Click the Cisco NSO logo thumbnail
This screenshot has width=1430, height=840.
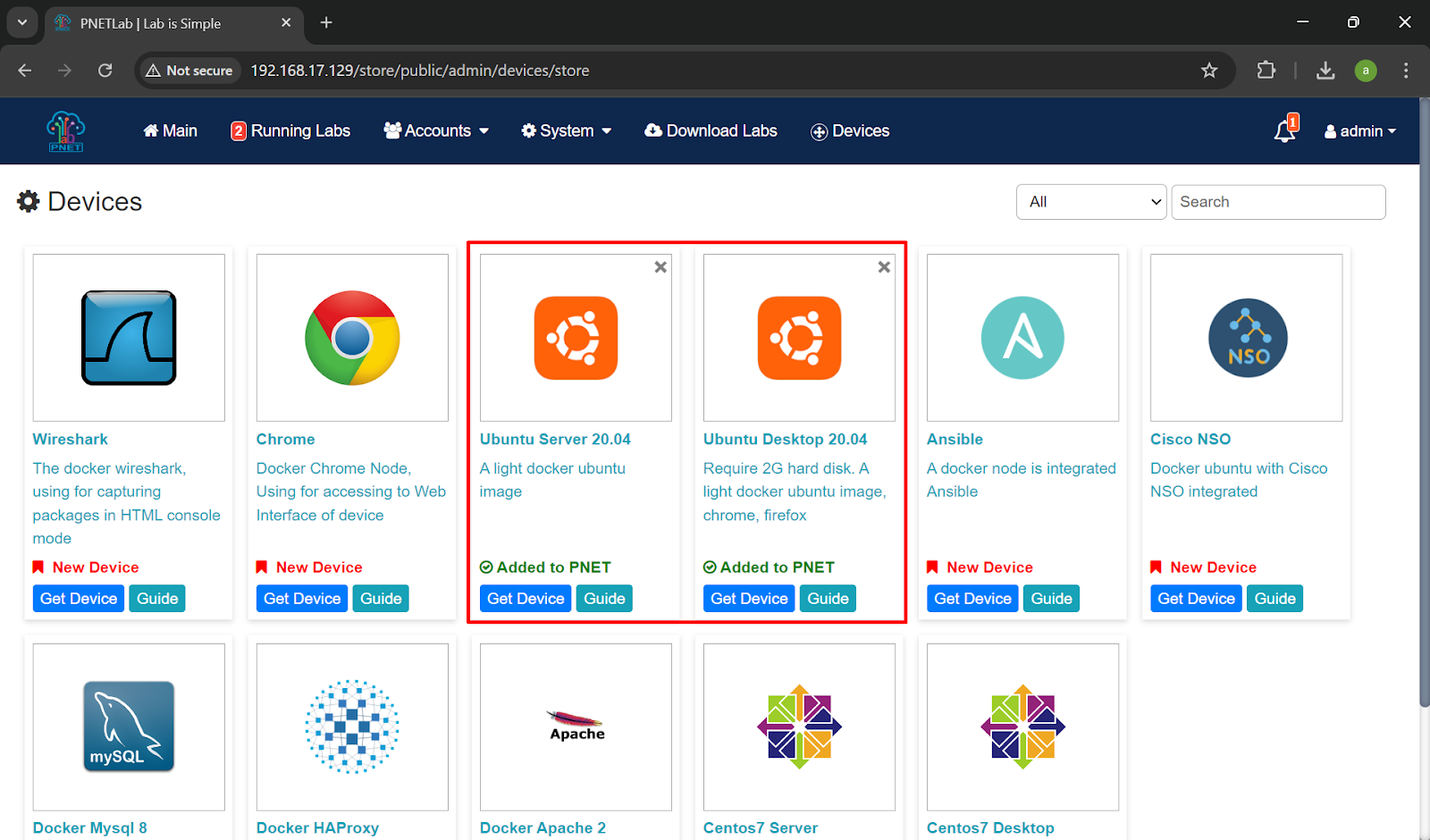click(x=1248, y=338)
